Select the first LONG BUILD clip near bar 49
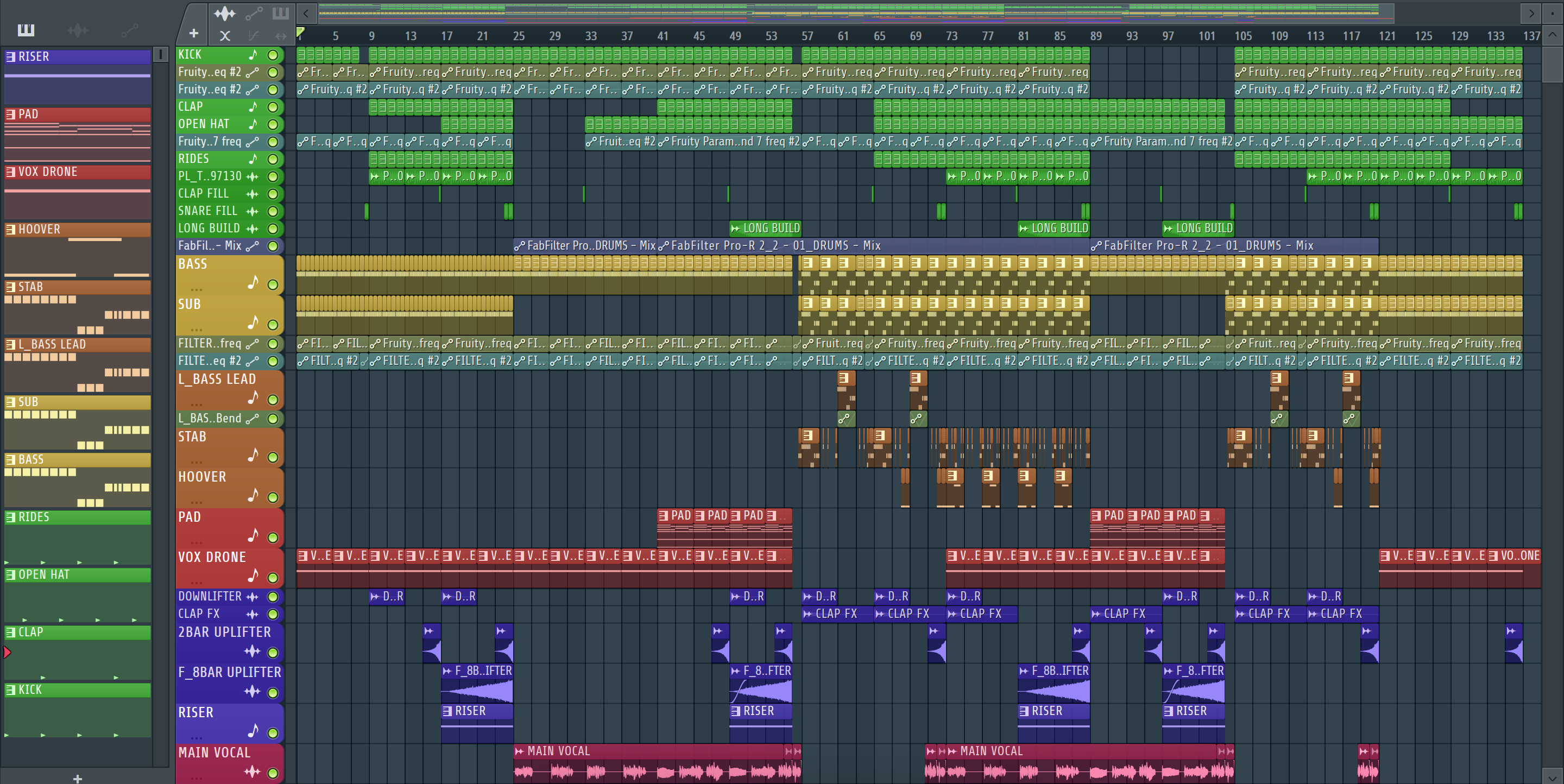 765,229
